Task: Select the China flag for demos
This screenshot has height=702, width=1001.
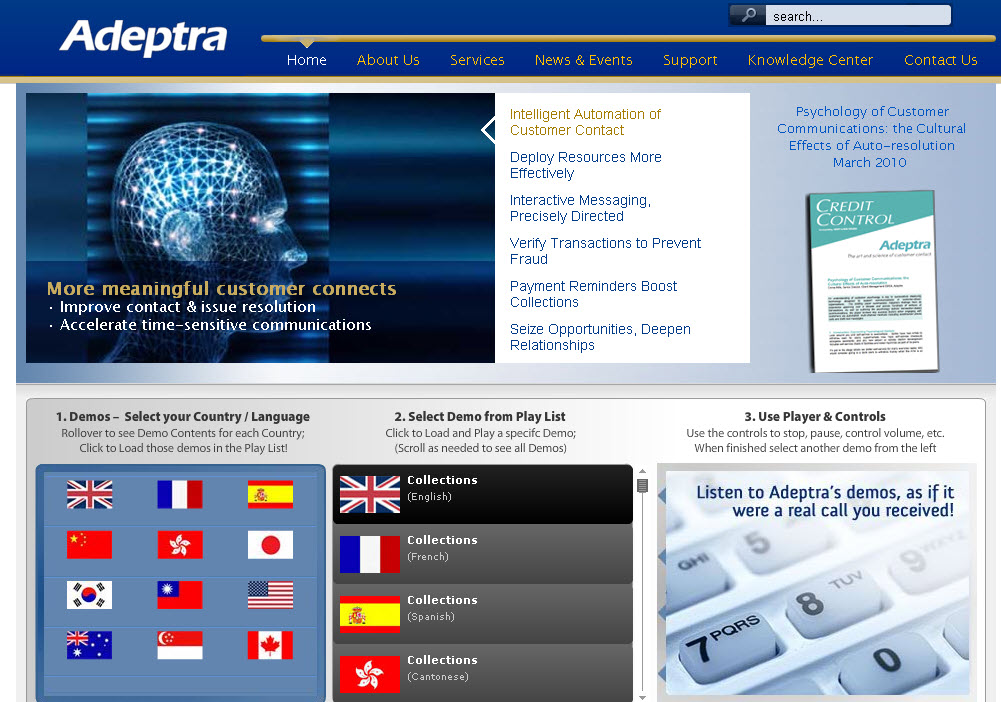Action: (x=89, y=545)
